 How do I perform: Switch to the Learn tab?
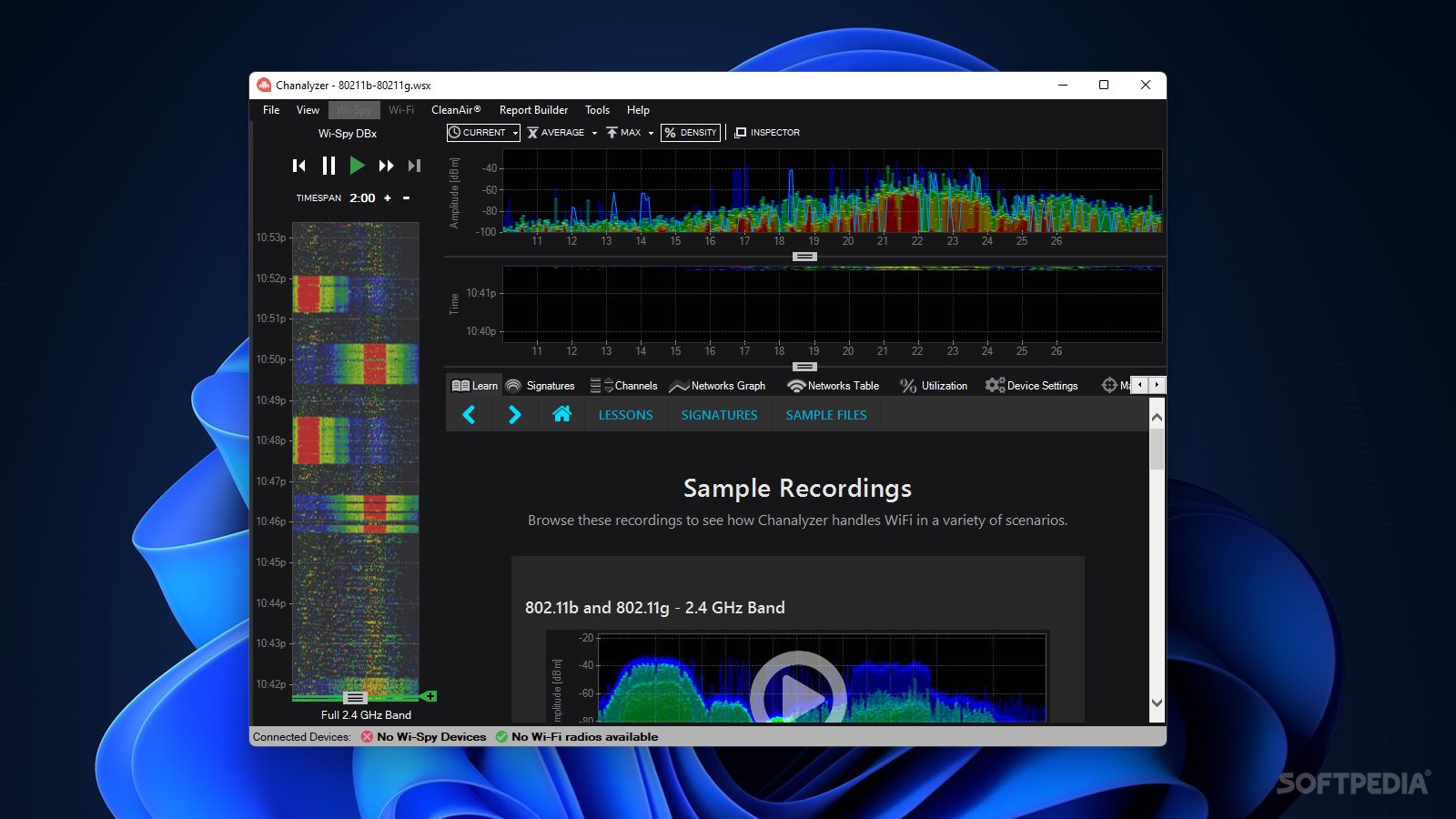pyautogui.click(x=474, y=386)
